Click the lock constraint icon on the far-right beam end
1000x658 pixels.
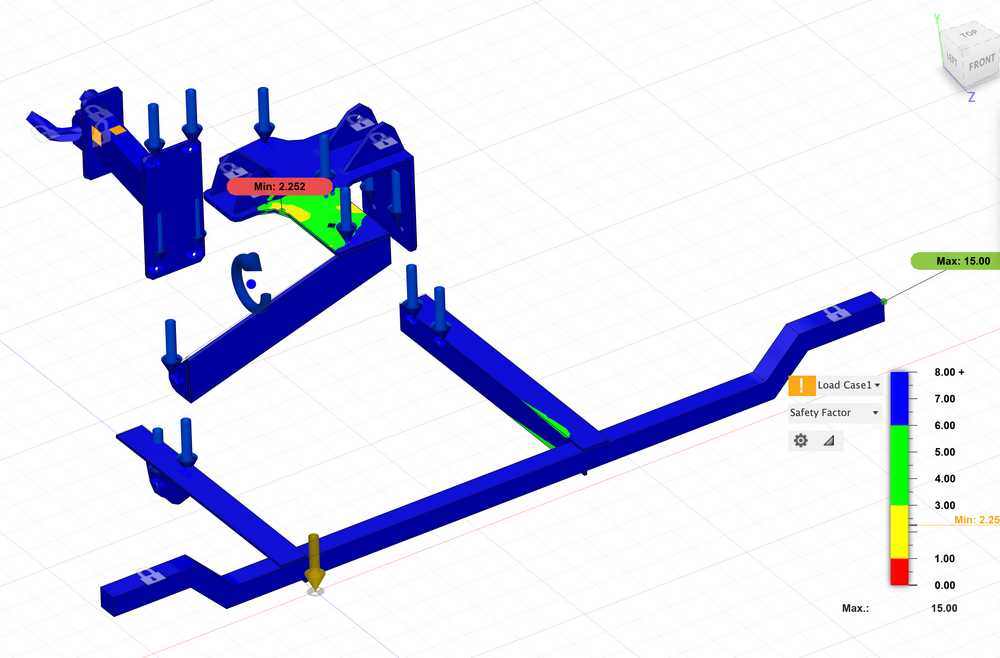tap(834, 313)
